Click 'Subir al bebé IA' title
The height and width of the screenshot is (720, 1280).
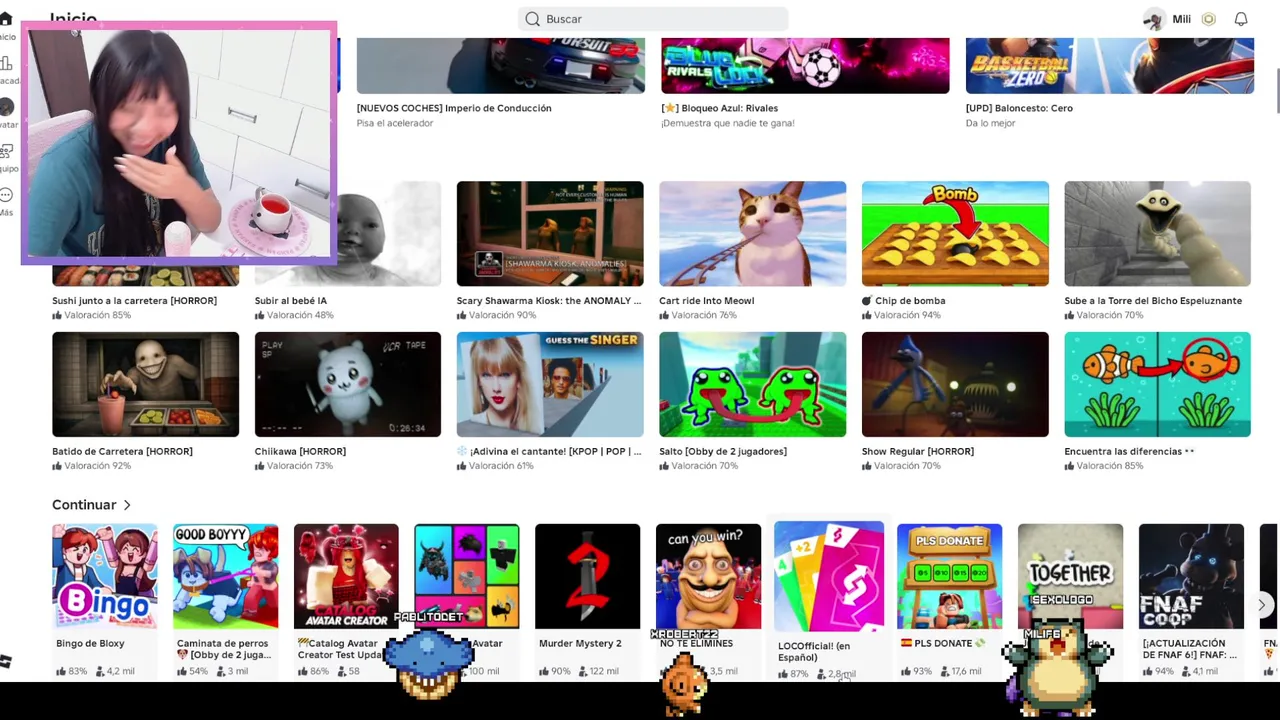pyautogui.click(x=291, y=301)
